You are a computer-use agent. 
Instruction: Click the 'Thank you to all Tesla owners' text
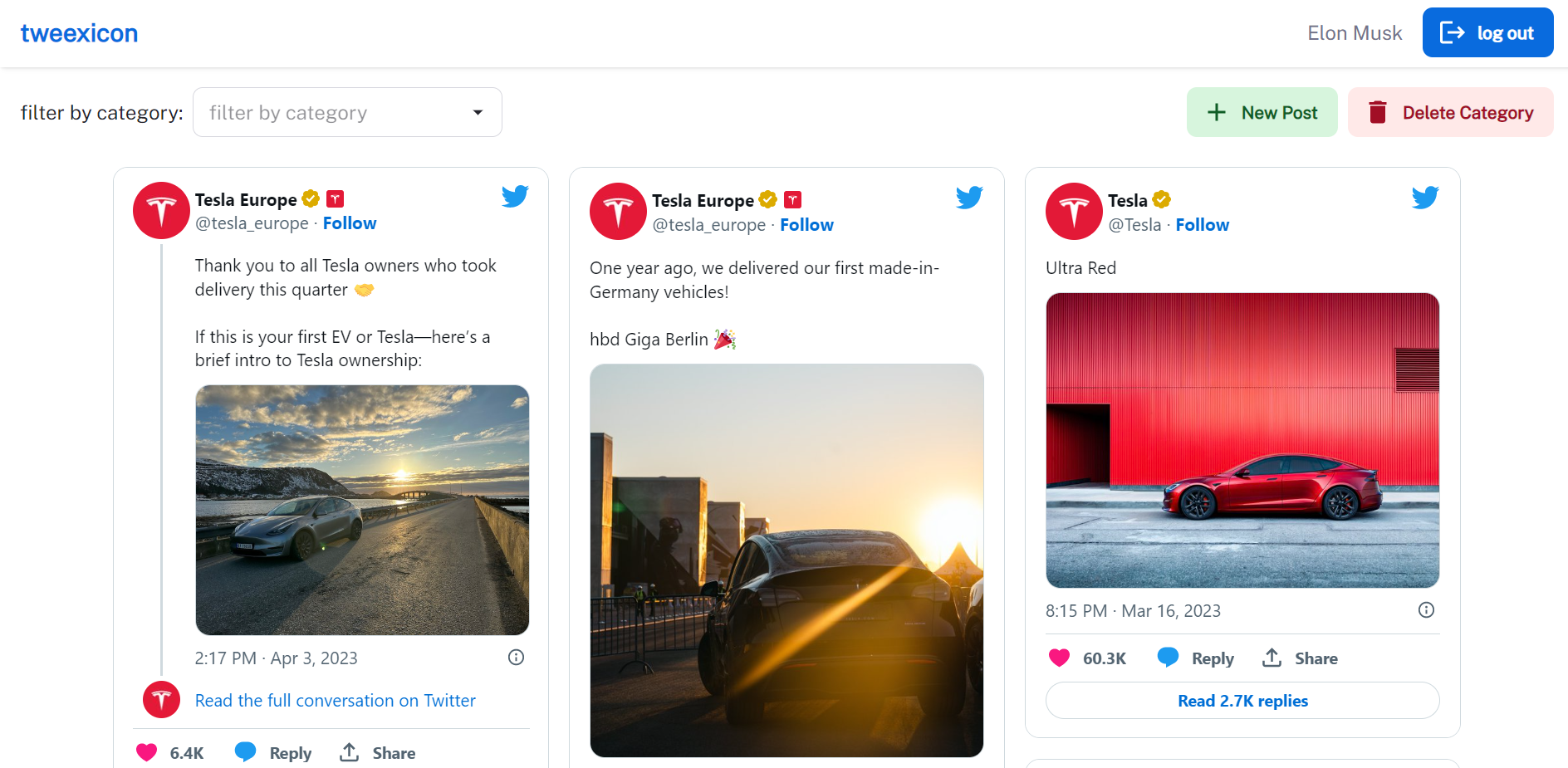345,277
